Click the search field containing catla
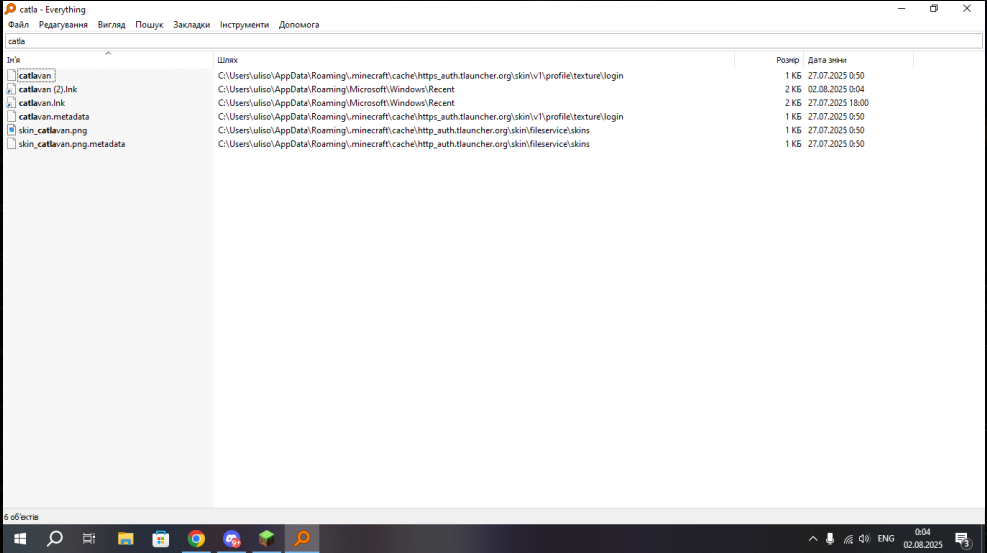Screen dimensions: 987x553 pyautogui.click(x=494, y=41)
